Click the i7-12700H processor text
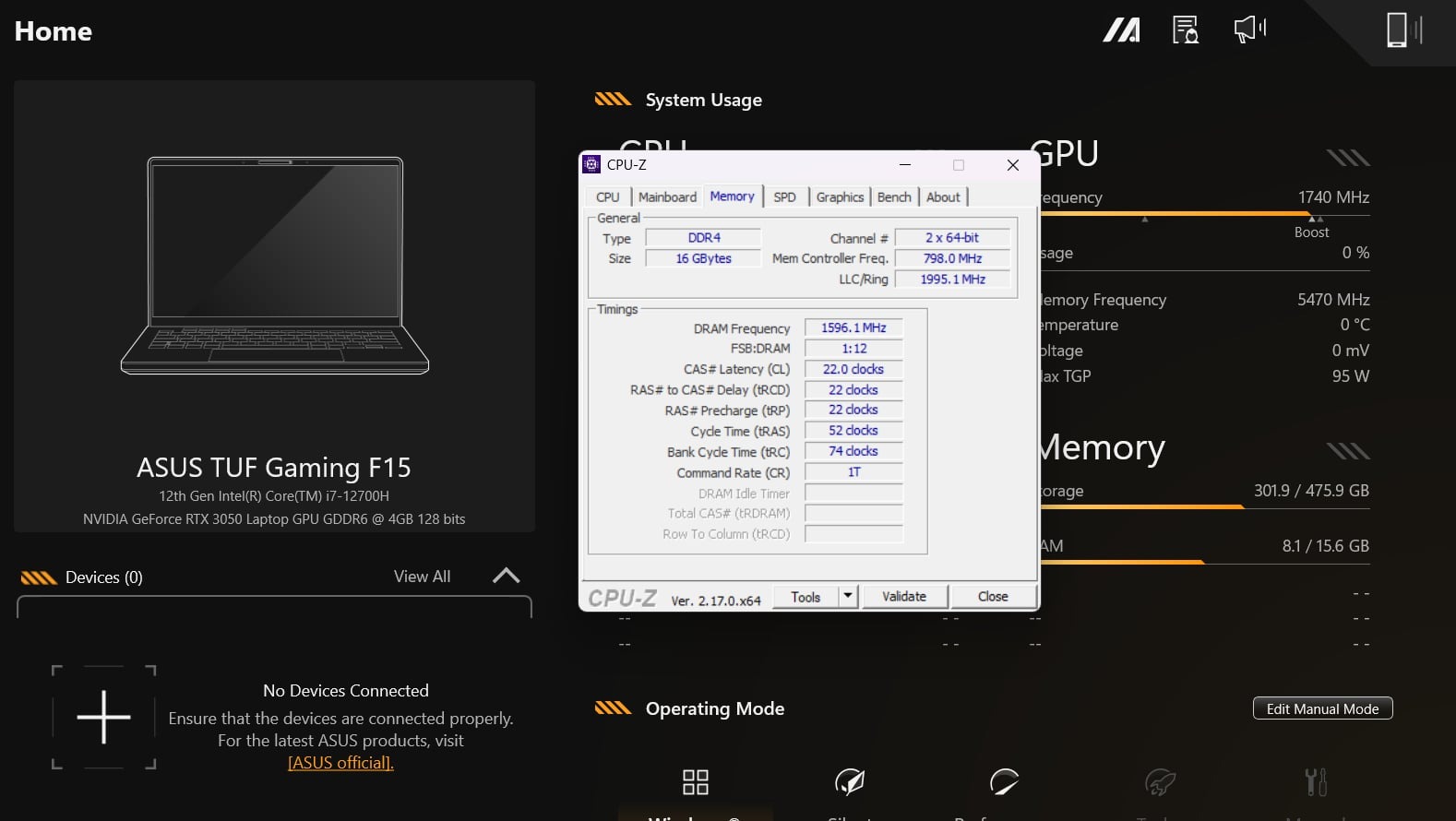Image resolution: width=1456 pixels, height=821 pixels. pyautogui.click(x=274, y=495)
